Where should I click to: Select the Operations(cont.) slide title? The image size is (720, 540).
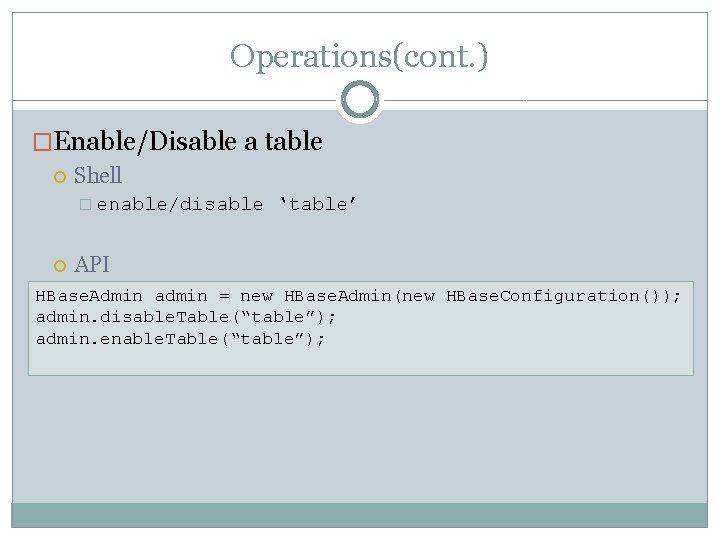coord(359,56)
